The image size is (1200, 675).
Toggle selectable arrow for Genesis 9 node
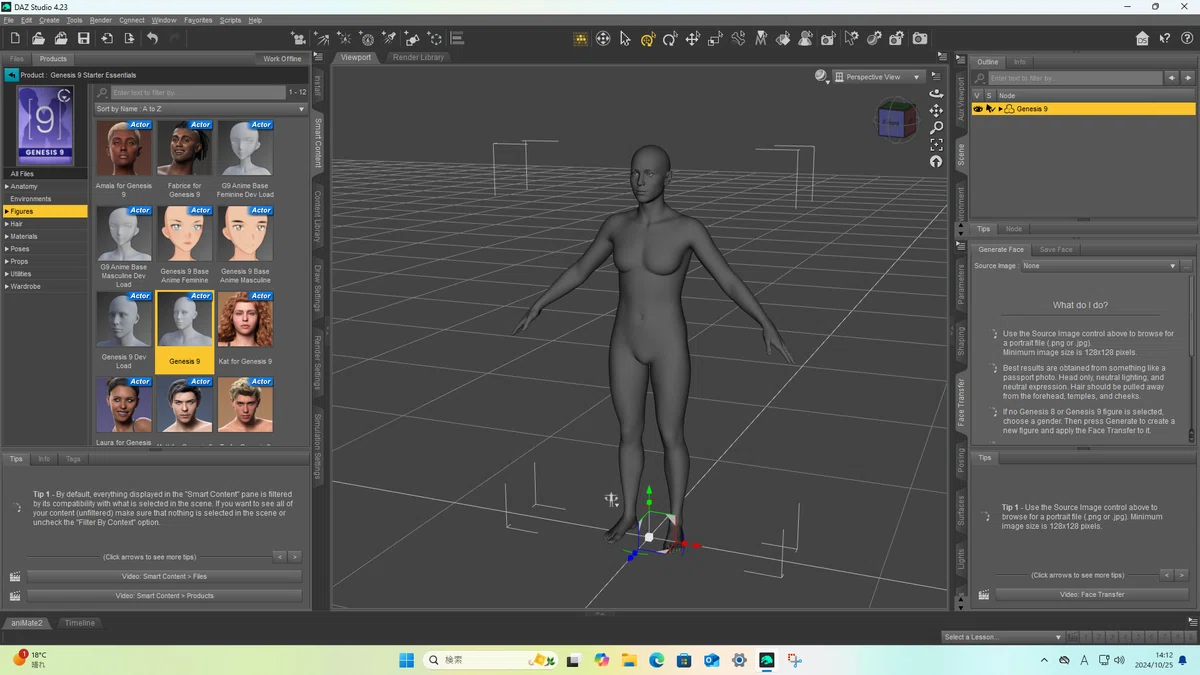pyautogui.click(x=990, y=109)
